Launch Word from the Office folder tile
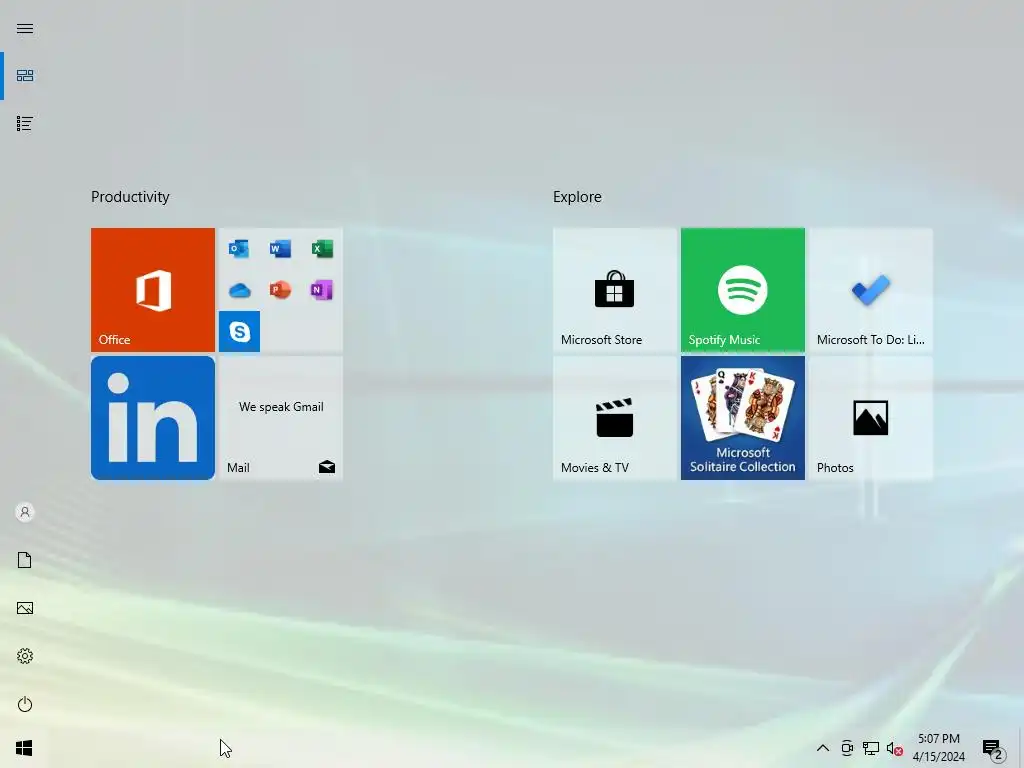This screenshot has height=768, width=1024. (280, 249)
